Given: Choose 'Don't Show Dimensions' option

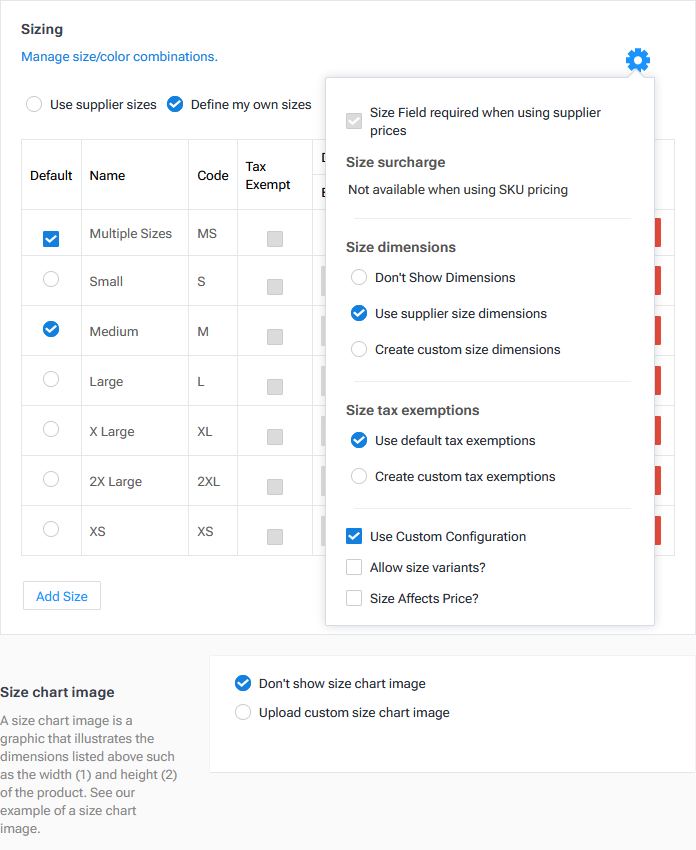Looking at the screenshot, I should 359,277.
